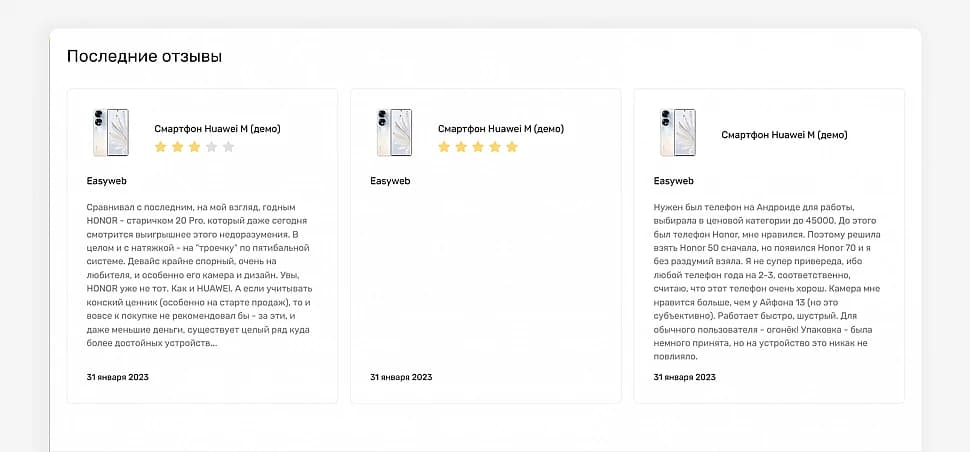The image size is (970, 452).
Task: Click the first star in the three-star review
Action: 160,147
